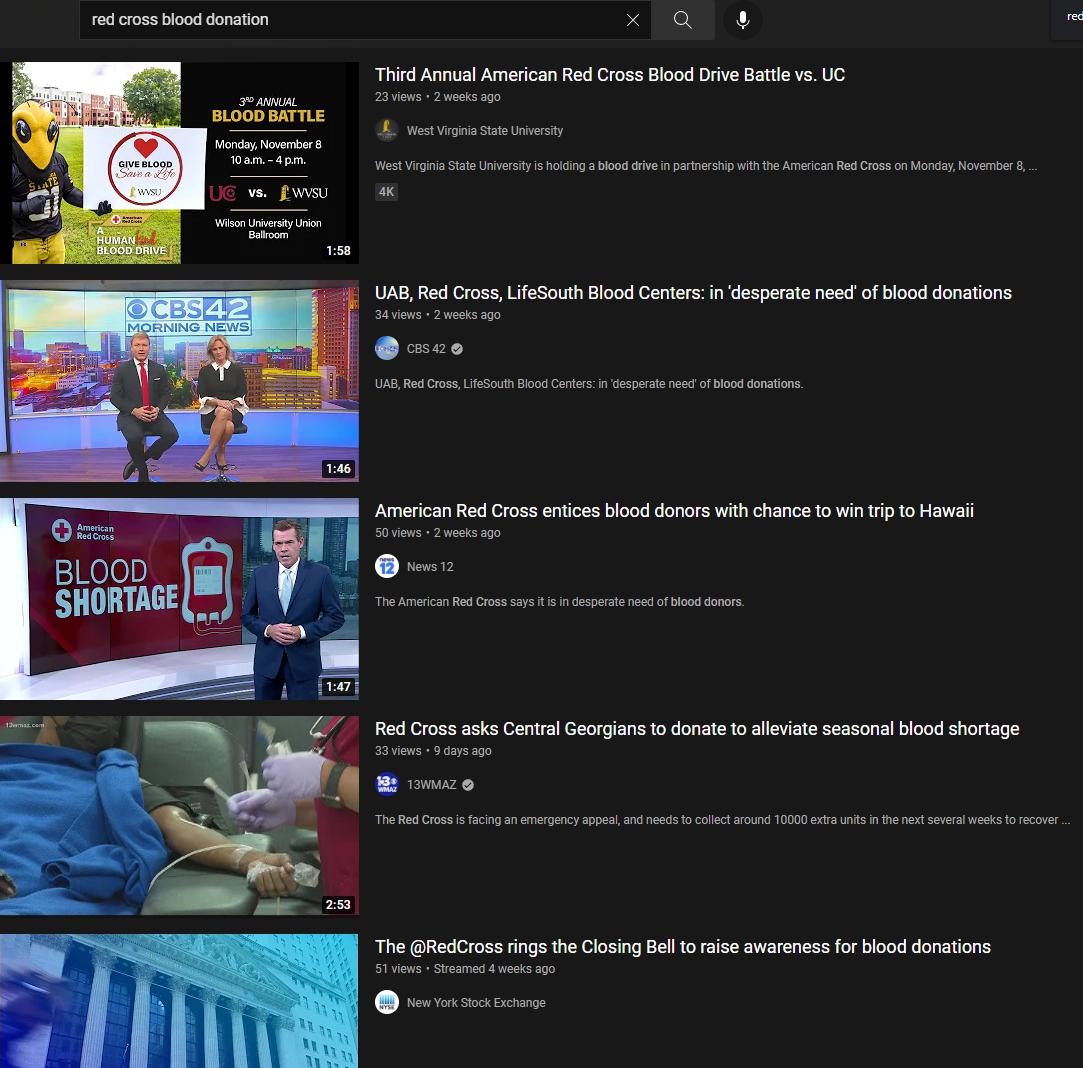Image resolution: width=1083 pixels, height=1068 pixels.
Task: Open 'Third Annual American Red Cross Blood Drive Battle' title
Action: pos(610,75)
